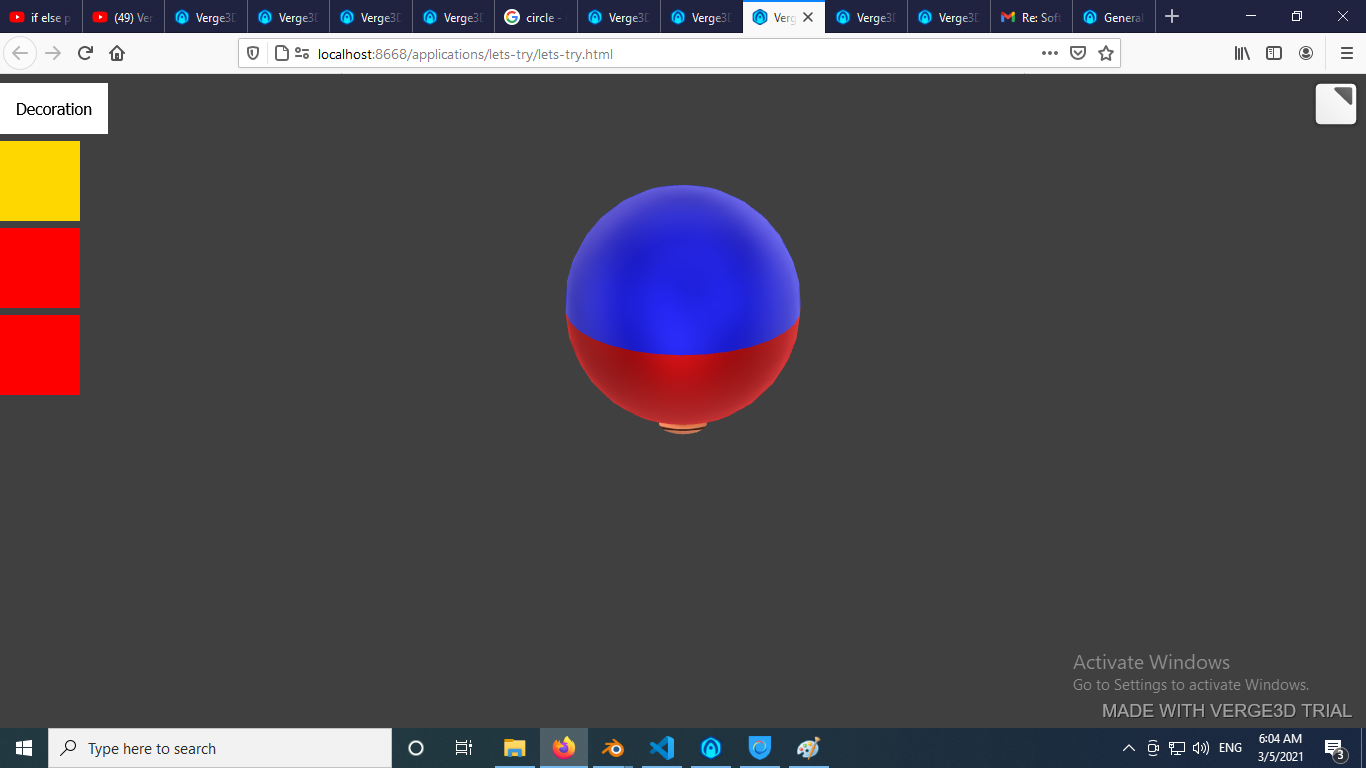Screen dimensions: 1366x768
Task: Click the Verge3D fullscreen button
Action: pyautogui.click(x=1335, y=104)
